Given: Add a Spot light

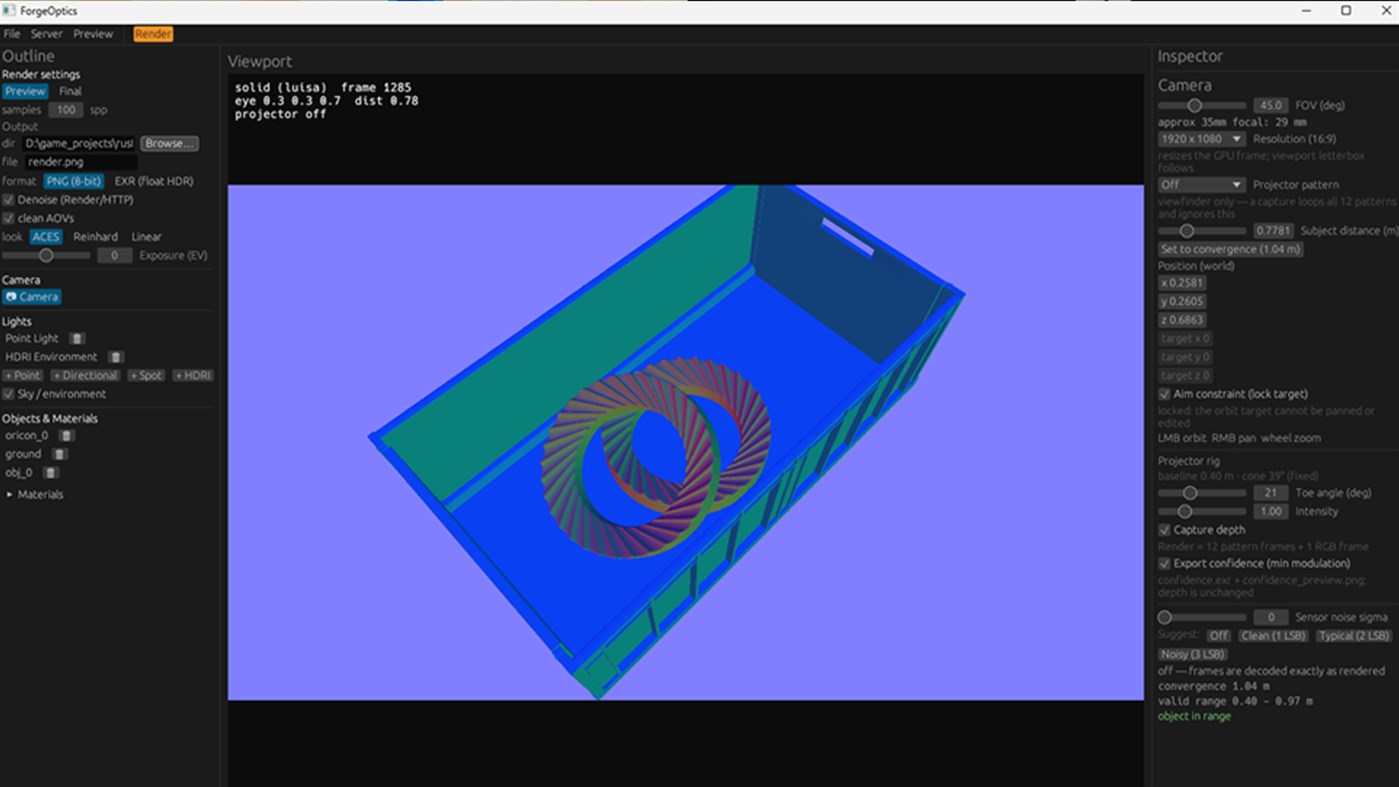Looking at the screenshot, I should [146, 376].
